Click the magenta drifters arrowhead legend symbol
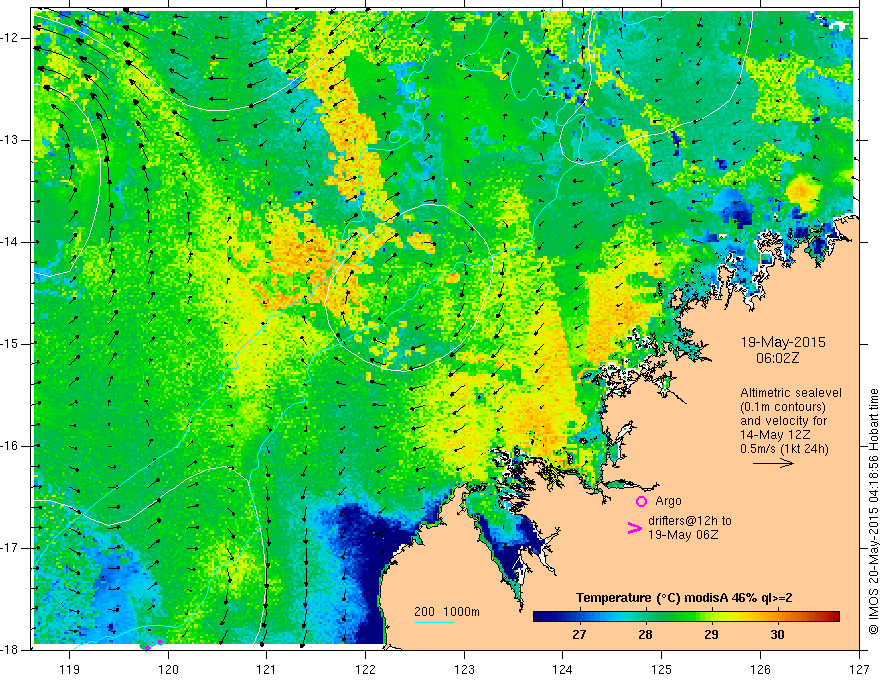This screenshot has height=680, width=880. (x=635, y=528)
